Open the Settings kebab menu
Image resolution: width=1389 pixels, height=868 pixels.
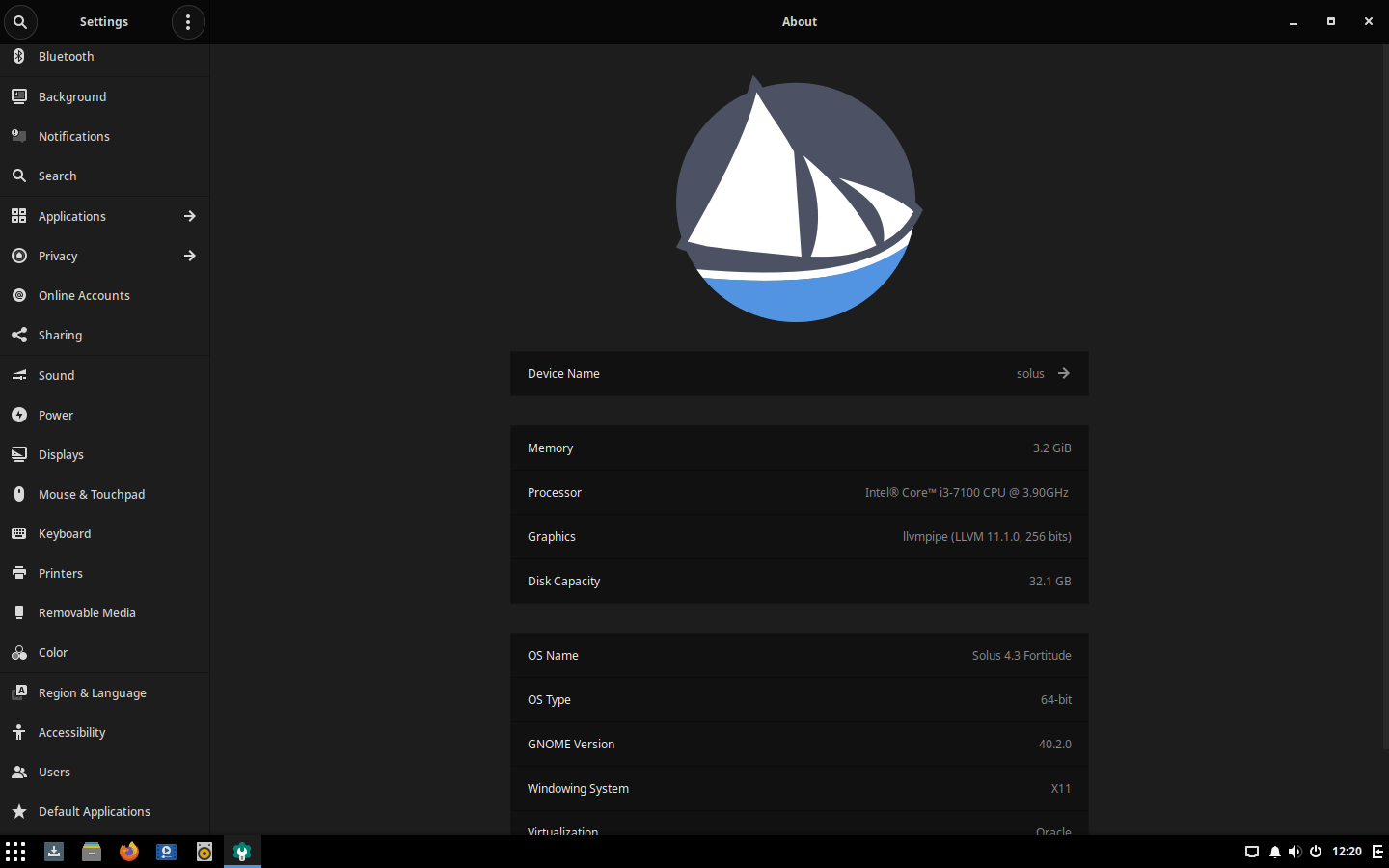click(x=188, y=21)
